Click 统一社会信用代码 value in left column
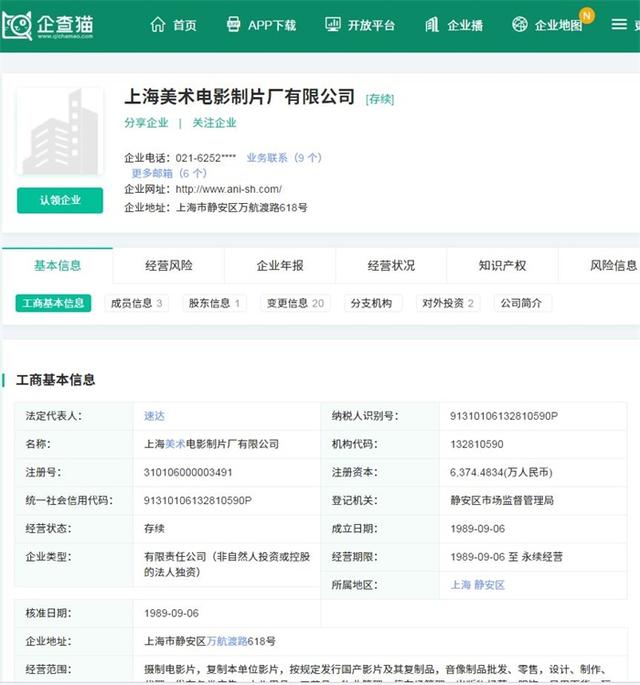 [198, 501]
